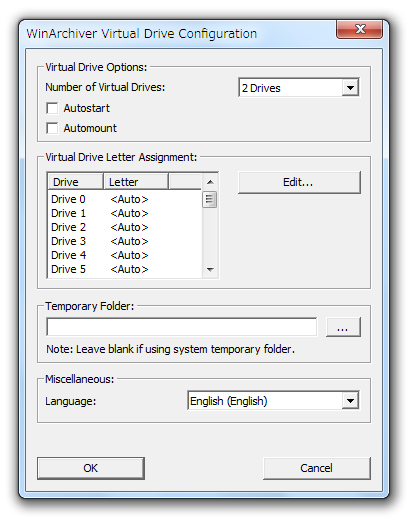Focus the Temporary Folder text field

pyautogui.click(x=182, y=327)
